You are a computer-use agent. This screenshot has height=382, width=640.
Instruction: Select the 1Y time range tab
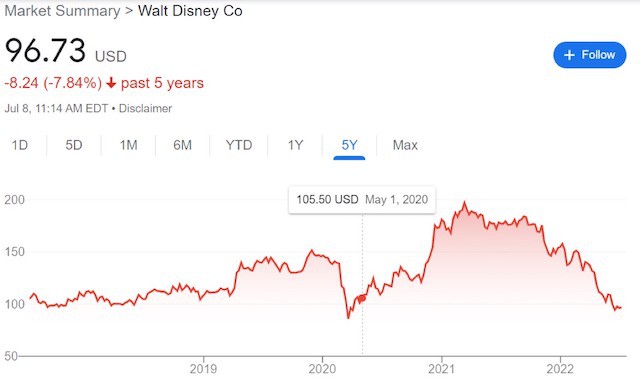(x=295, y=145)
